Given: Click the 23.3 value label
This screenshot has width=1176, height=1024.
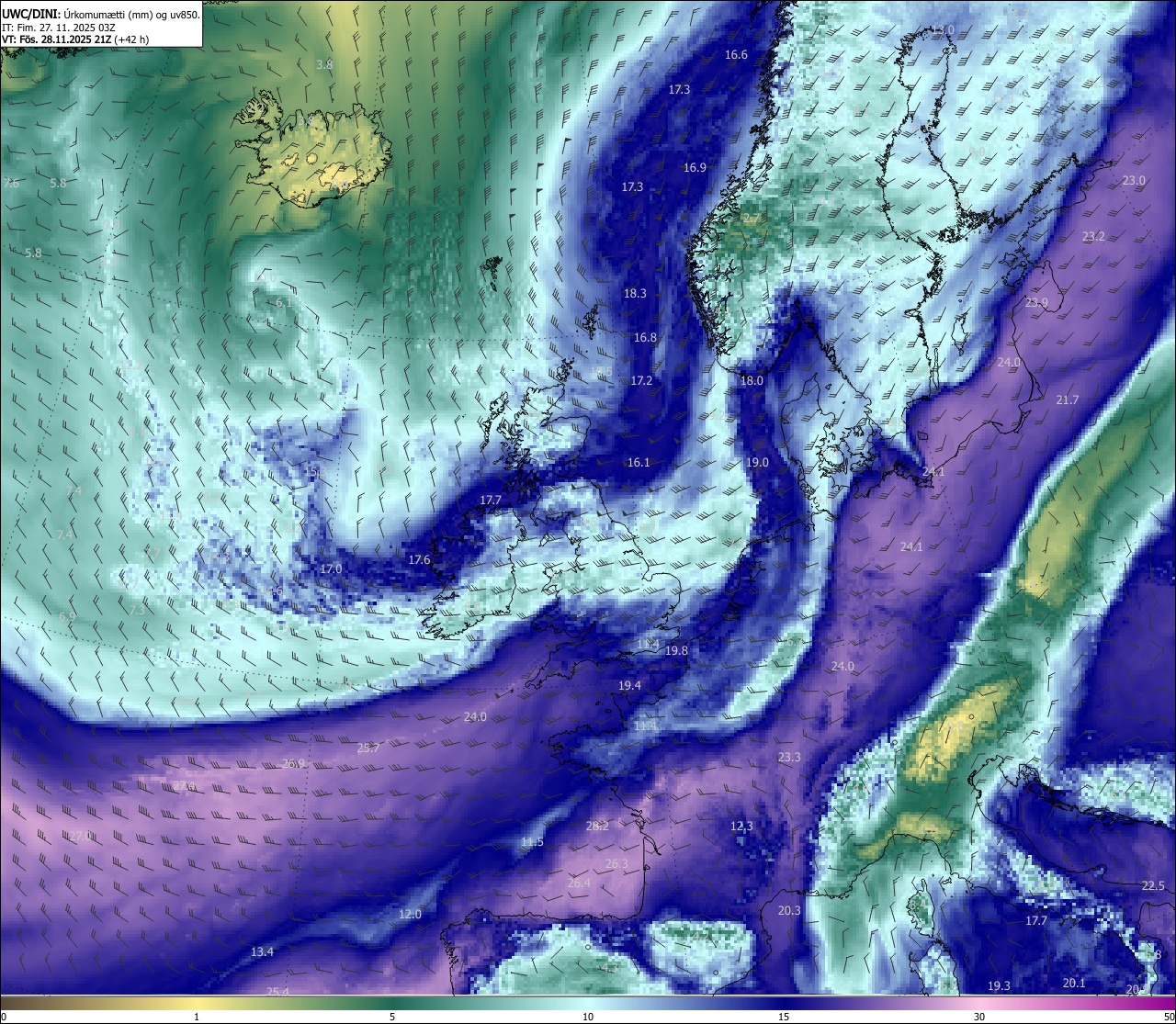Looking at the screenshot, I should 789,758.
